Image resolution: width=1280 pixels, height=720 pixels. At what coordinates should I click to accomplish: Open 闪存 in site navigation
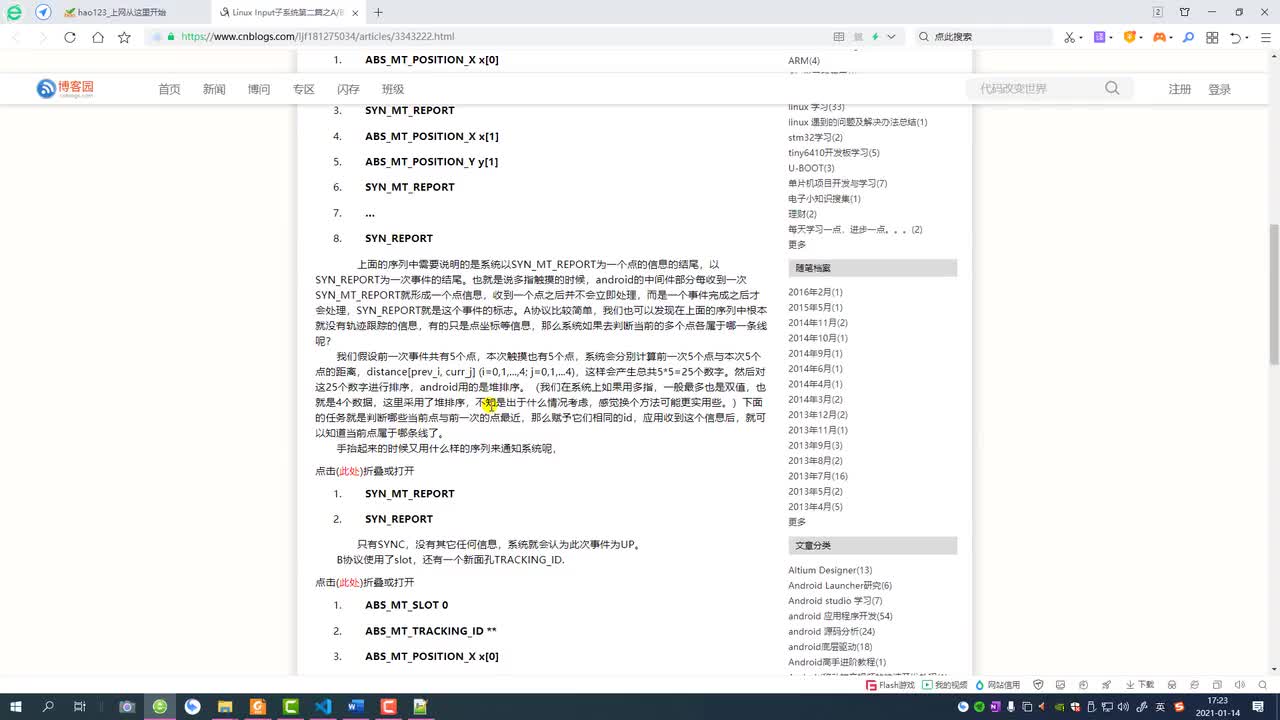[348, 89]
